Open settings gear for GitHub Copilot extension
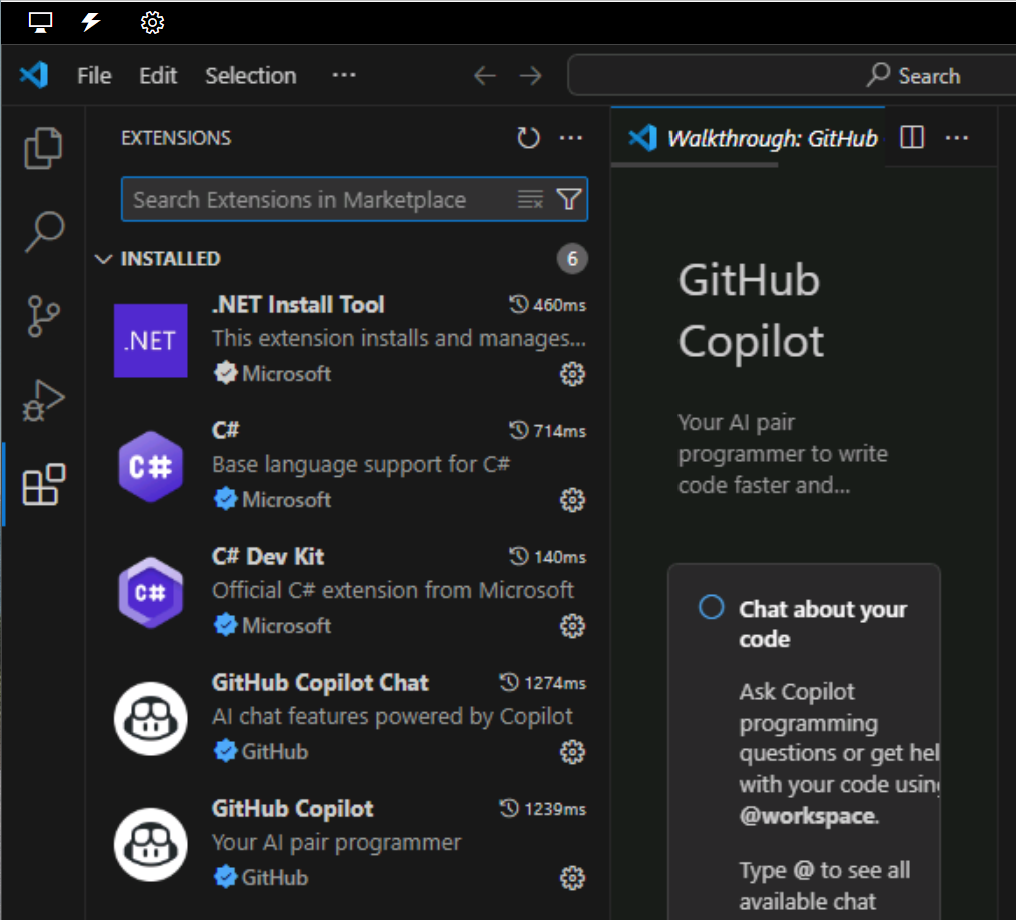This screenshot has width=1016, height=920. [x=572, y=877]
